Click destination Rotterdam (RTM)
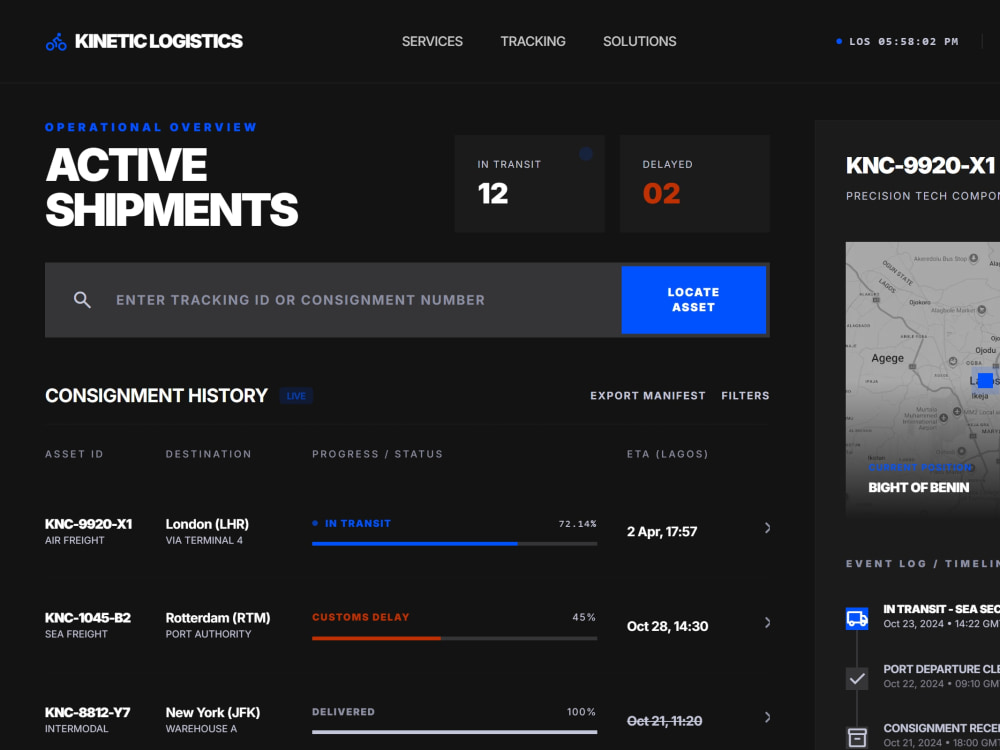This screenshot has height=750, width=1000. point(218,618)
